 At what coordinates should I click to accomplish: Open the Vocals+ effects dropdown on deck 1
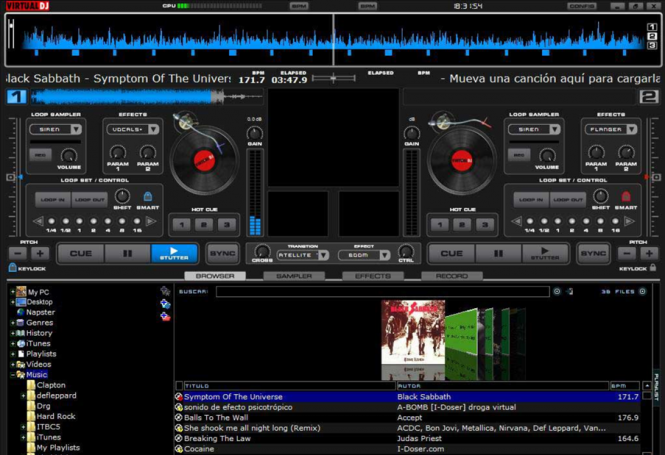[x=134, y=129]
